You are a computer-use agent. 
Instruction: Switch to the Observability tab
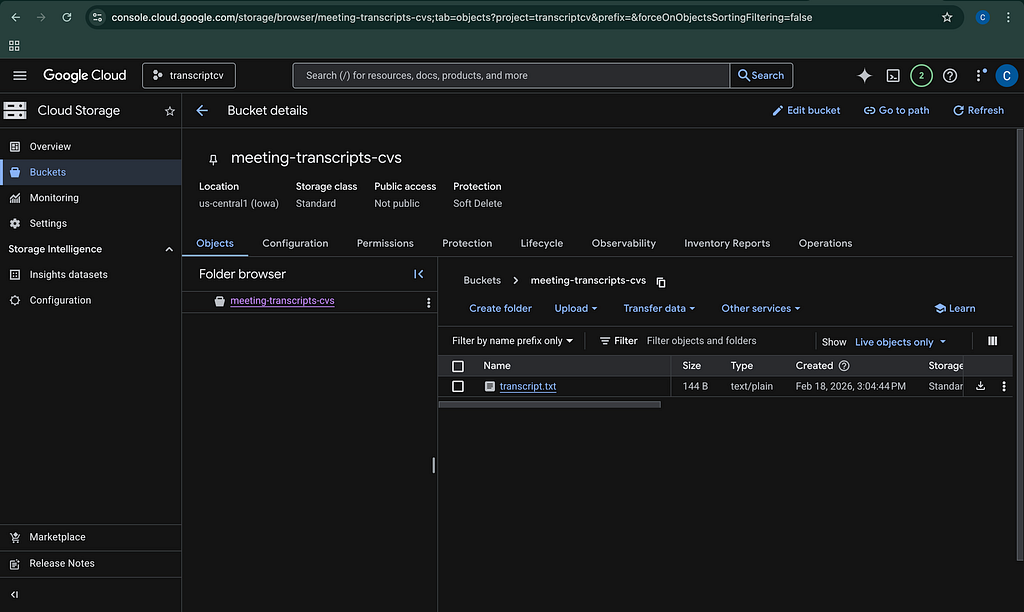point(624,243)
